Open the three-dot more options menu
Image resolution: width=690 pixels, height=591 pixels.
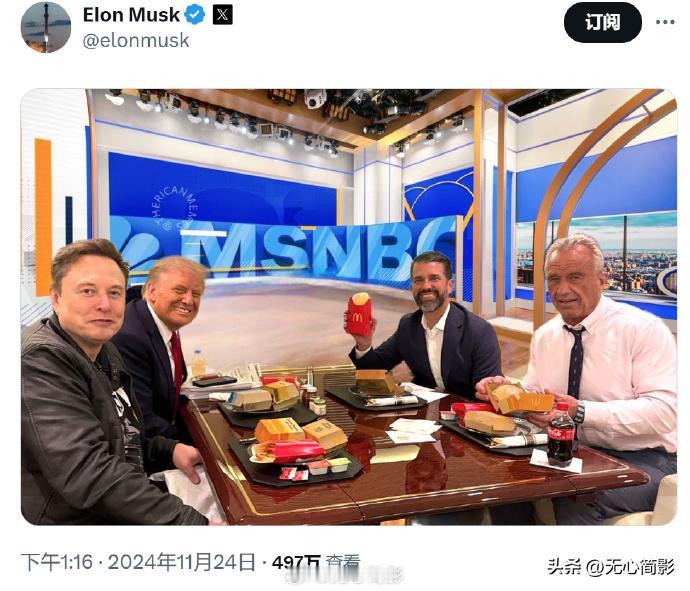[x=665, y=22]
